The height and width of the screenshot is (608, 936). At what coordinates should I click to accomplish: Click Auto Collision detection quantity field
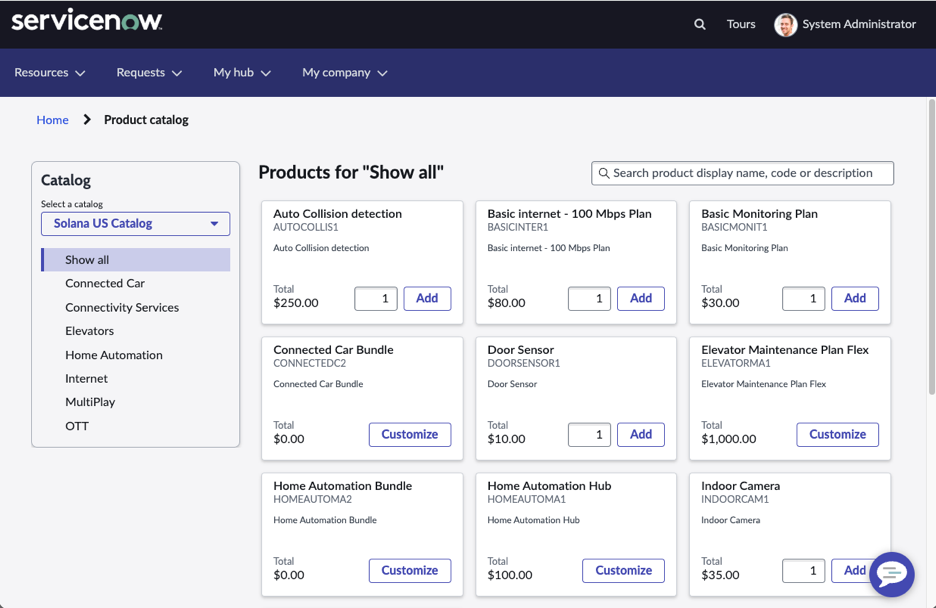(375, 298)
